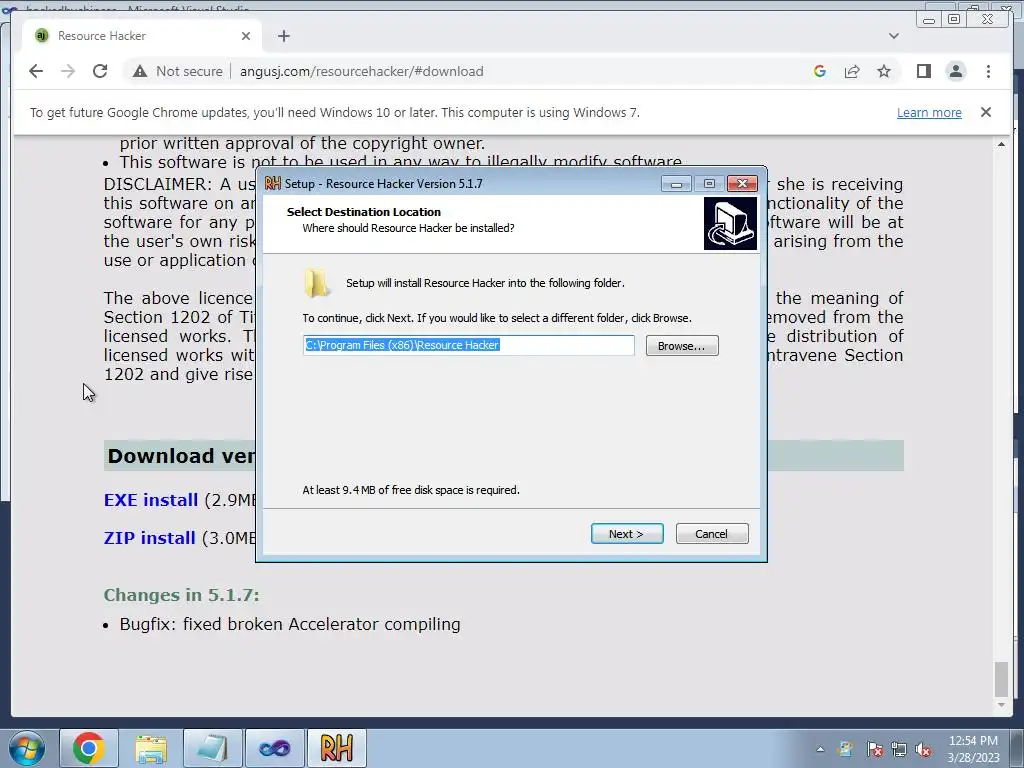Cancel the Resource Hacker setup
The width and height of the screenshot is (1024, 768).
(712, 534)
